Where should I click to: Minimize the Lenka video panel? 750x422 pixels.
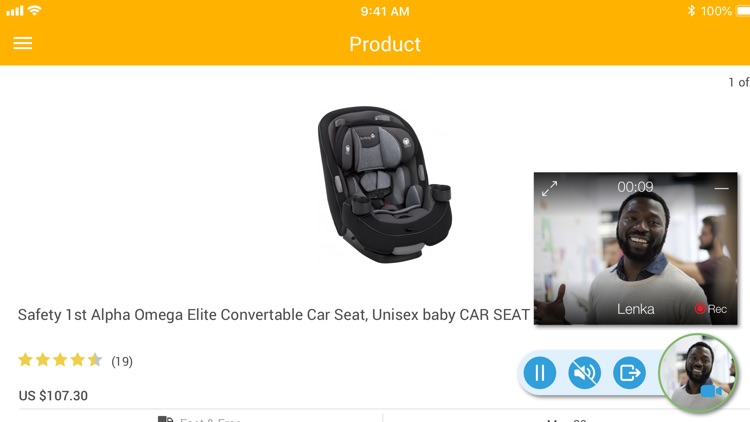click(721, 189)
